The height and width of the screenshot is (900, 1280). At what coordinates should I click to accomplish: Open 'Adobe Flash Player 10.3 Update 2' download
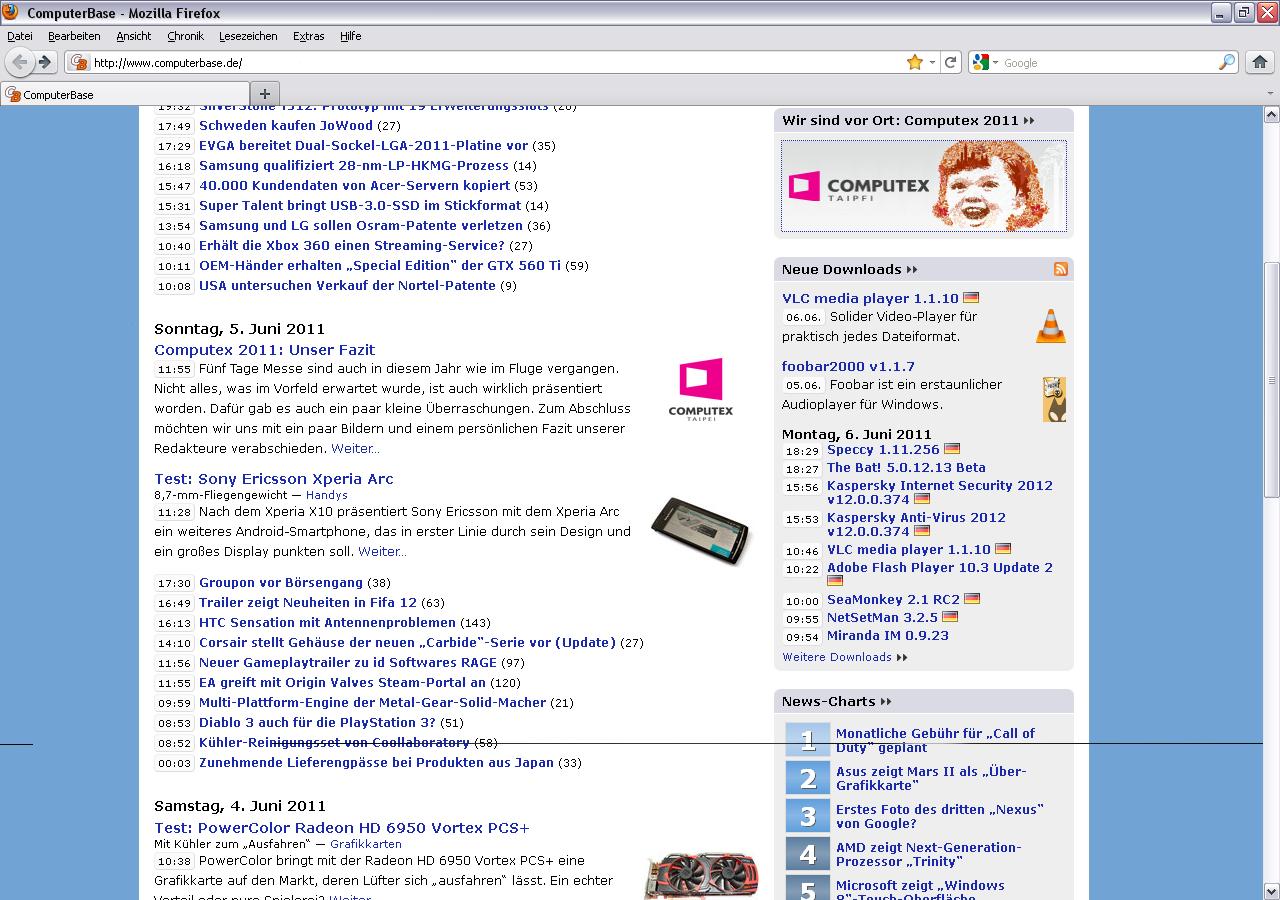pos(940,568)
